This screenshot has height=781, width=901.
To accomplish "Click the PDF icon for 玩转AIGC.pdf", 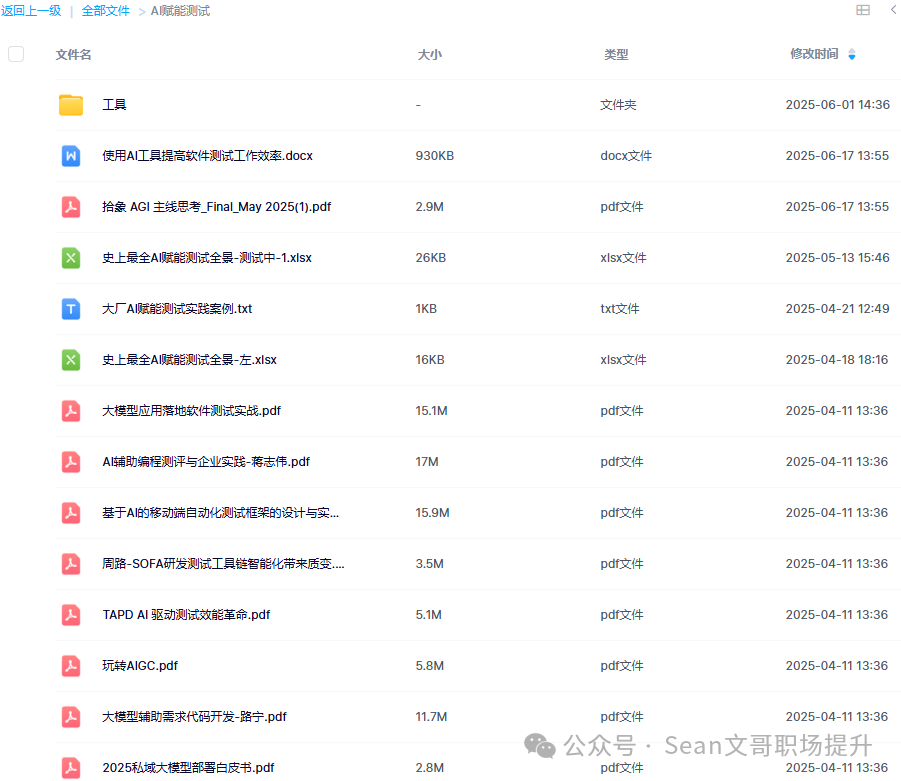I will coord(71,666).
